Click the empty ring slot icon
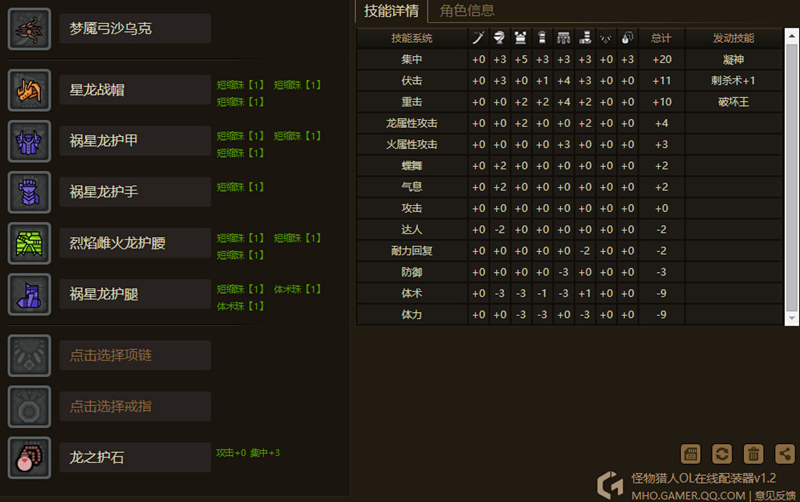The image size is (800, 502). 29,407
